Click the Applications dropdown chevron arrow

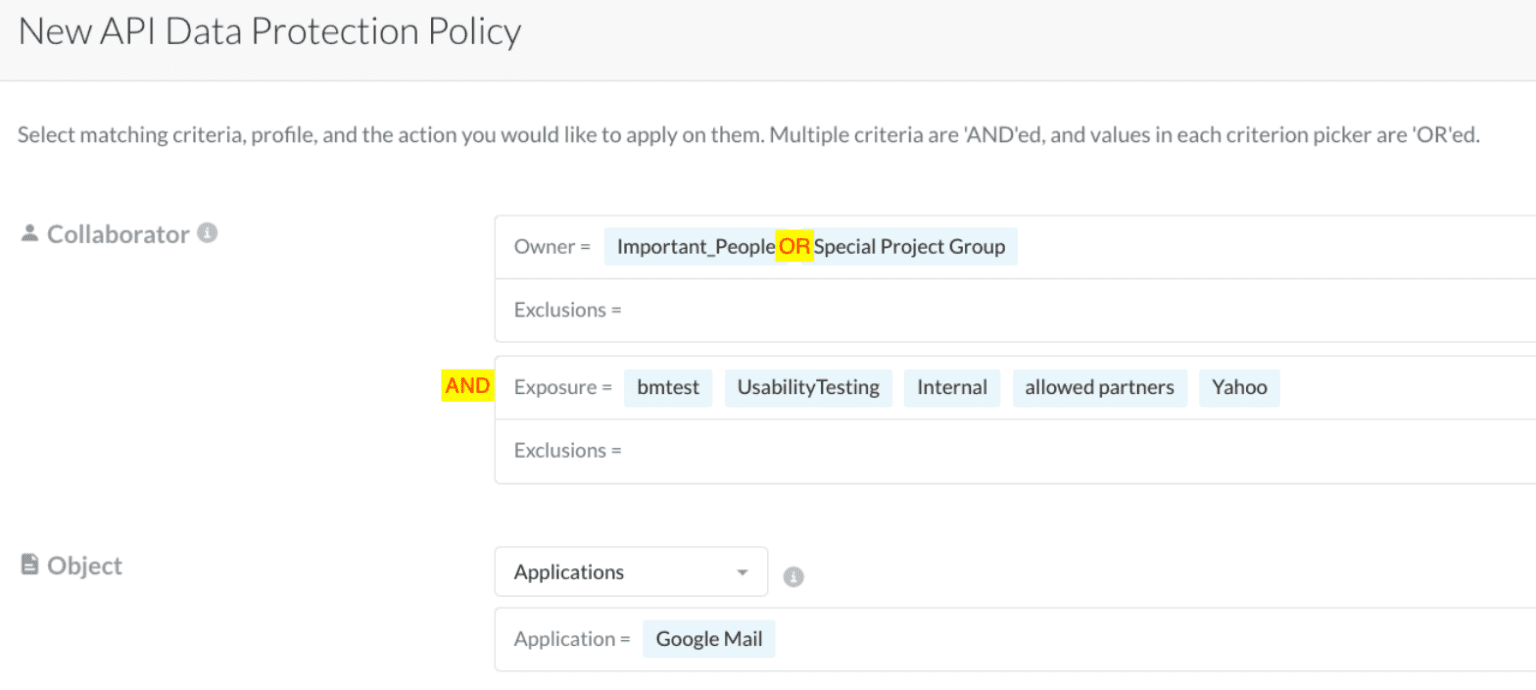[742, 571]
